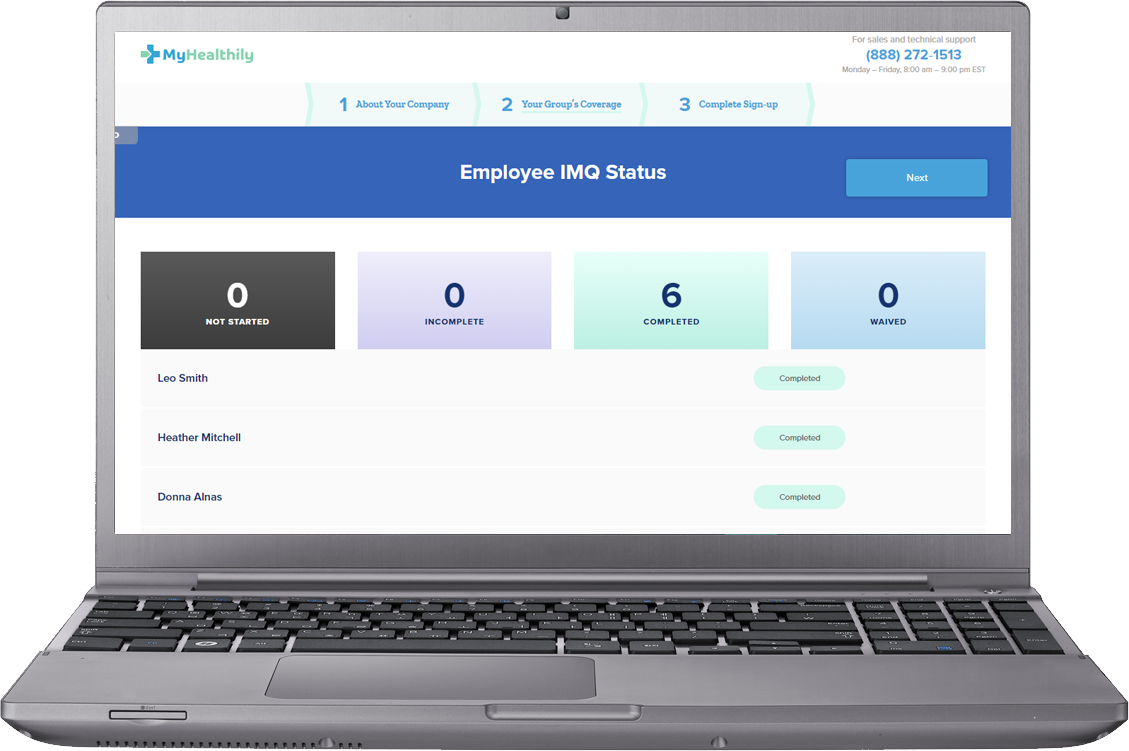This screenshot has height=751, width=1129.
Task: Click Leo Smith's name
Action: 182,378
